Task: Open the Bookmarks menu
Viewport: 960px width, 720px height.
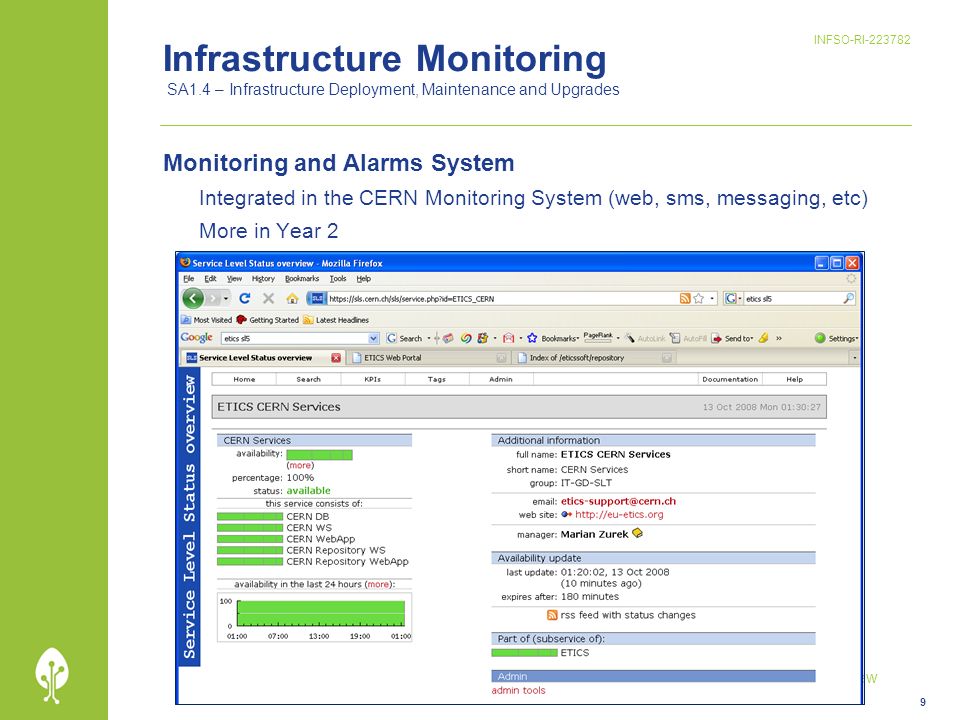Action: pyautogui.click(x=302, y=279)
